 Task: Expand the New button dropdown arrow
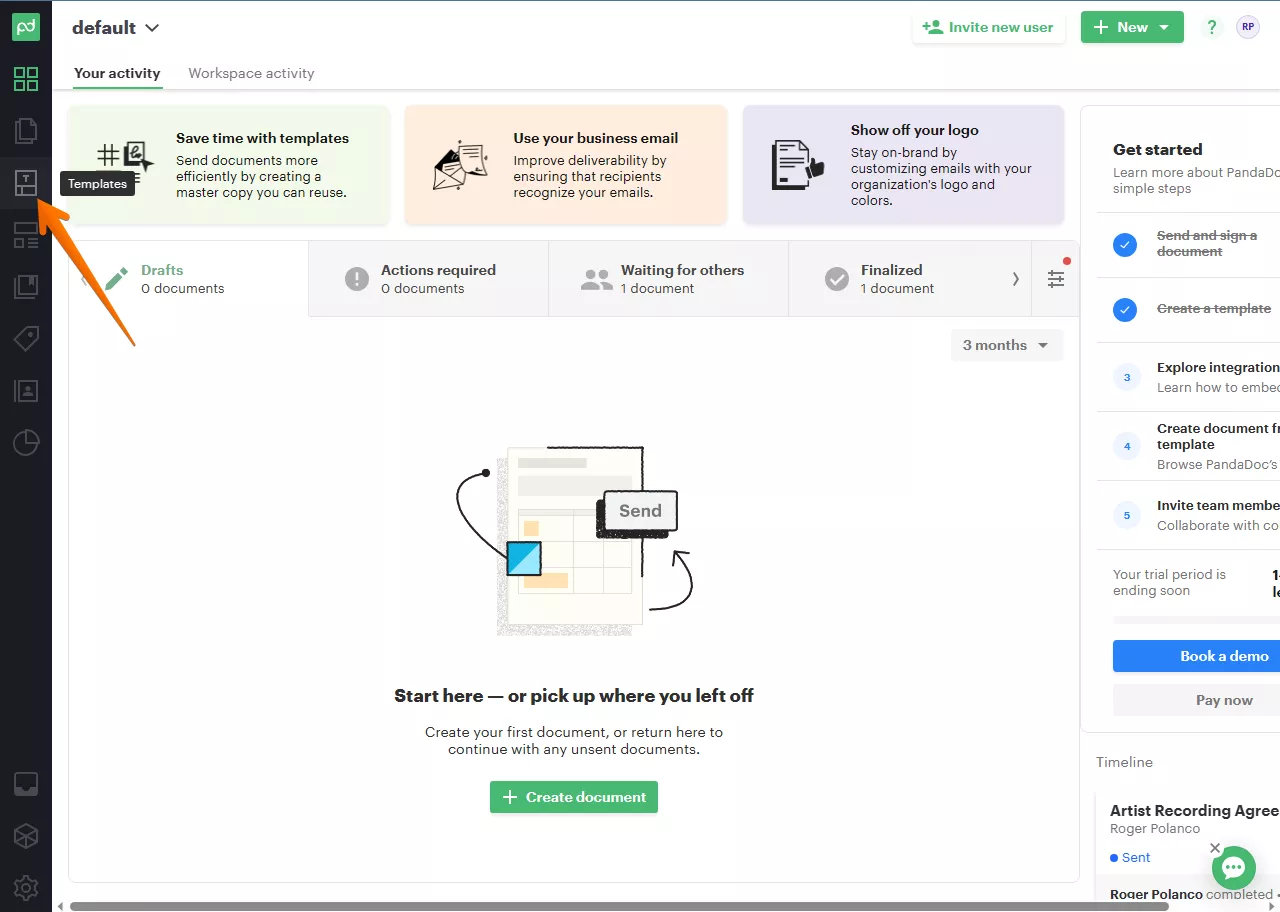(1164, 28)
